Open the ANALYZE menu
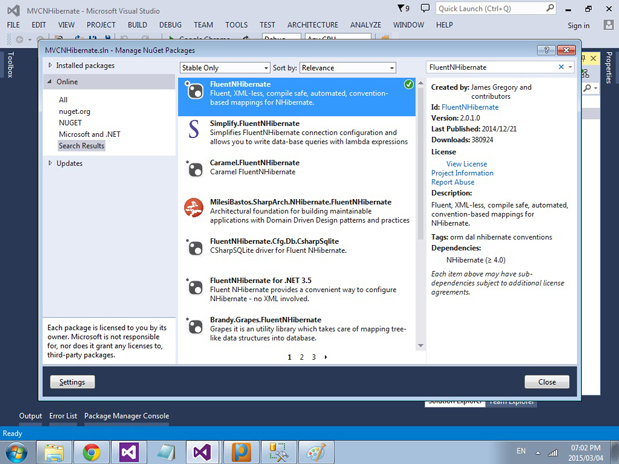The height and width of the screenshot is (464, 619). [366, 25]
